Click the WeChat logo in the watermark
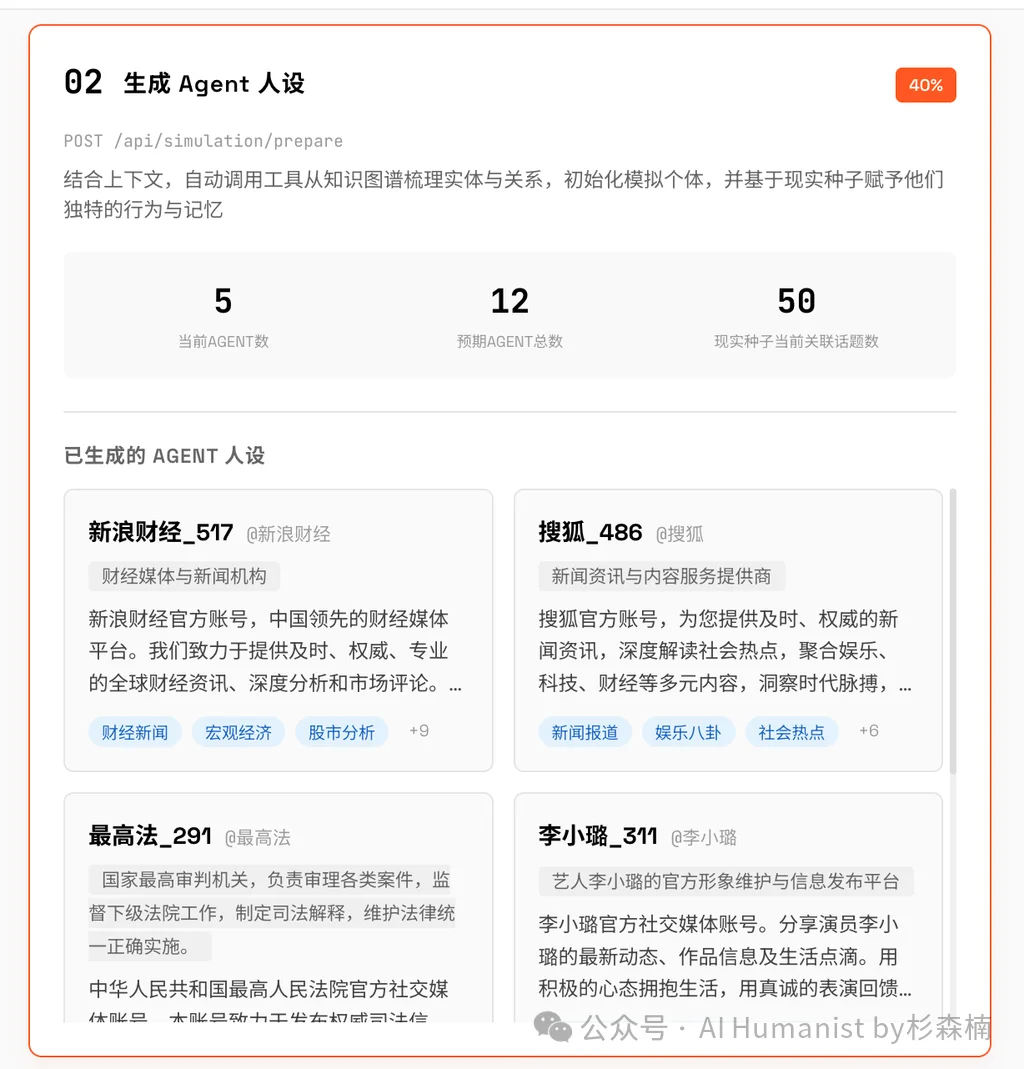The height and width of the screenshot is (1069, 1024). coord(553,1026)
